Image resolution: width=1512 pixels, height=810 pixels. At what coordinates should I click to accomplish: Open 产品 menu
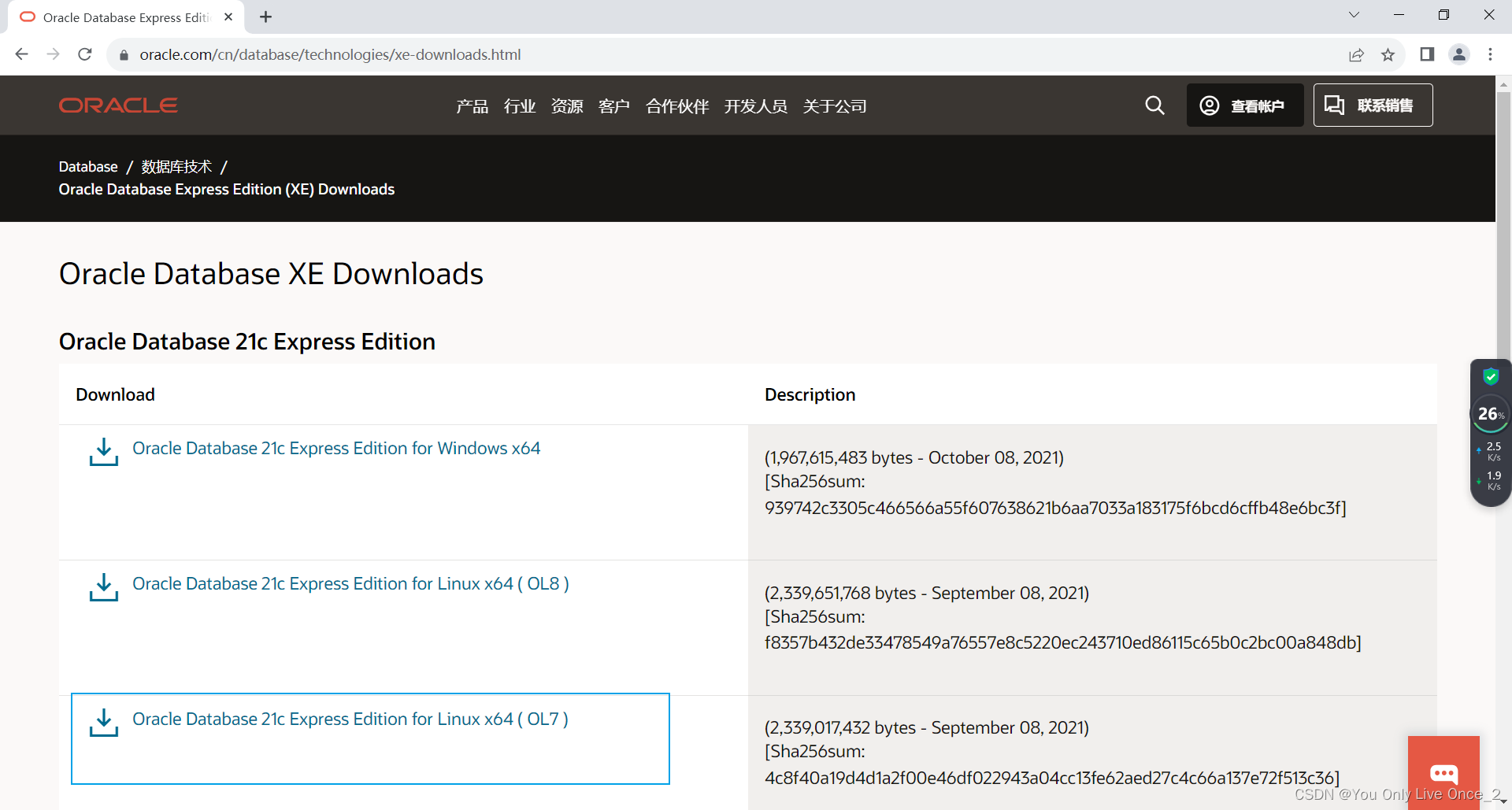(472, 106)
